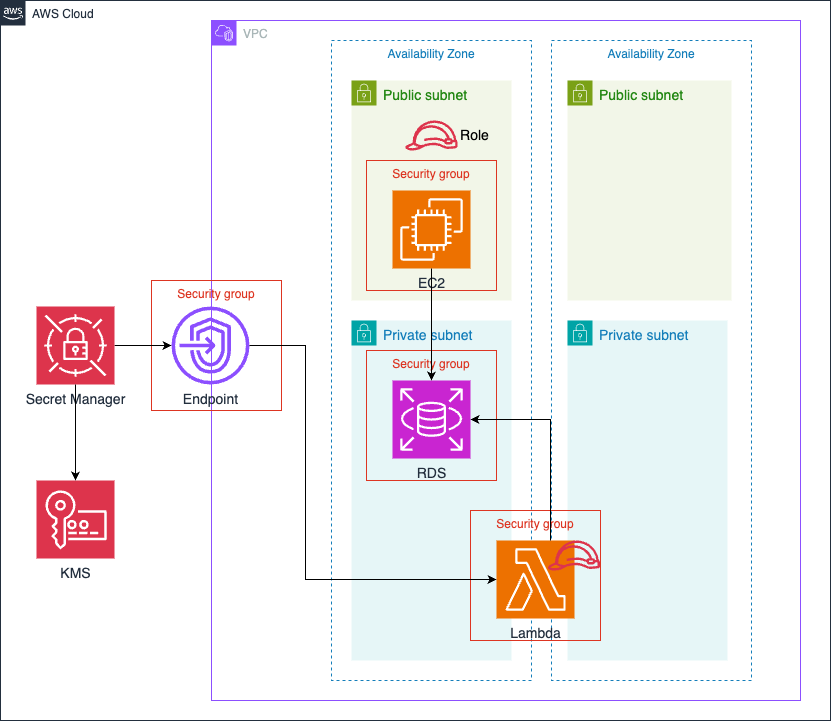
Task: Select the Security group label above EC2
Action: click(x=431, y=174)
